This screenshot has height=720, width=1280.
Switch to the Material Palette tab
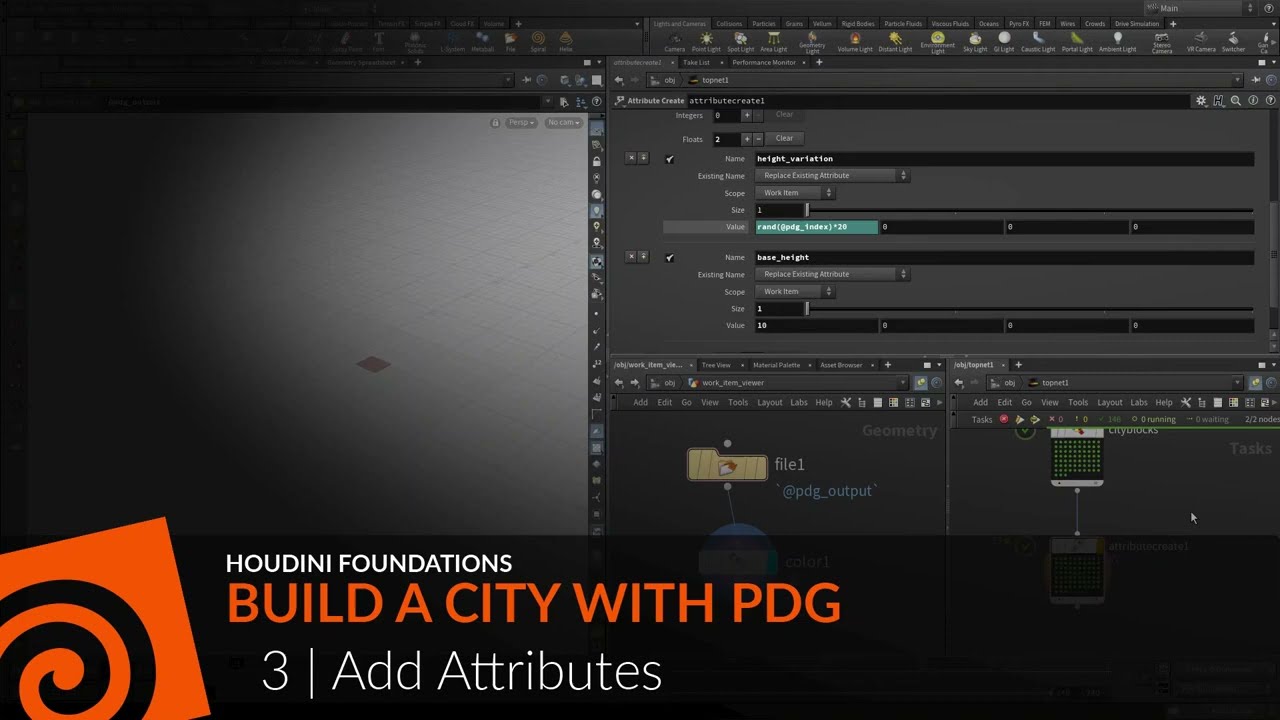click(x=776, y=365)
